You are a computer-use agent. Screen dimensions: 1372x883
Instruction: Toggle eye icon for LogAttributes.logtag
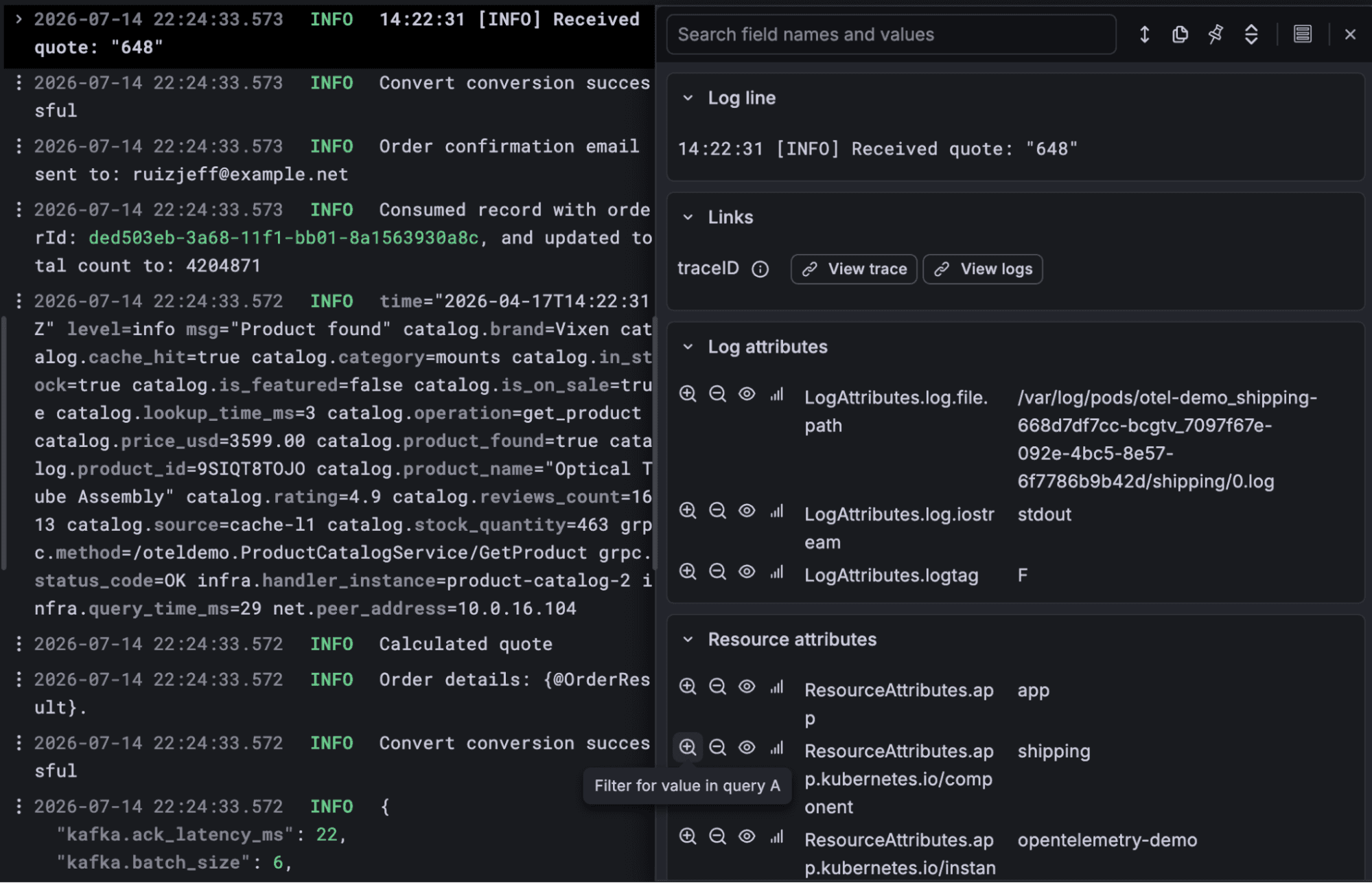click(747, 572)
